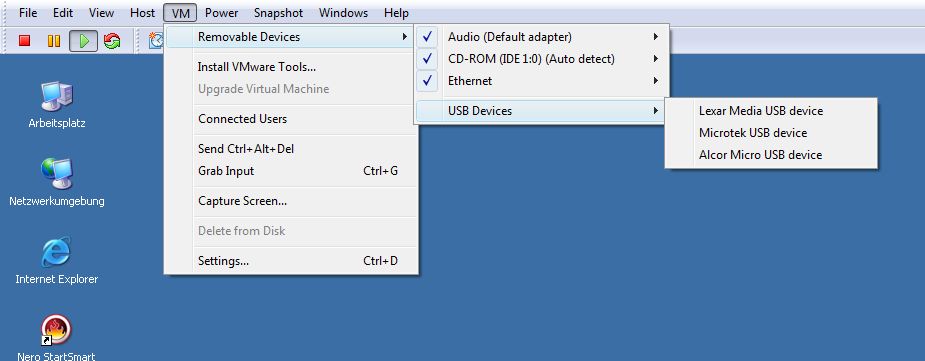Expand the Removable Devices submenu arrow
Image resolution: width=925 pixels, height=361 pixels.
point(405,37)
